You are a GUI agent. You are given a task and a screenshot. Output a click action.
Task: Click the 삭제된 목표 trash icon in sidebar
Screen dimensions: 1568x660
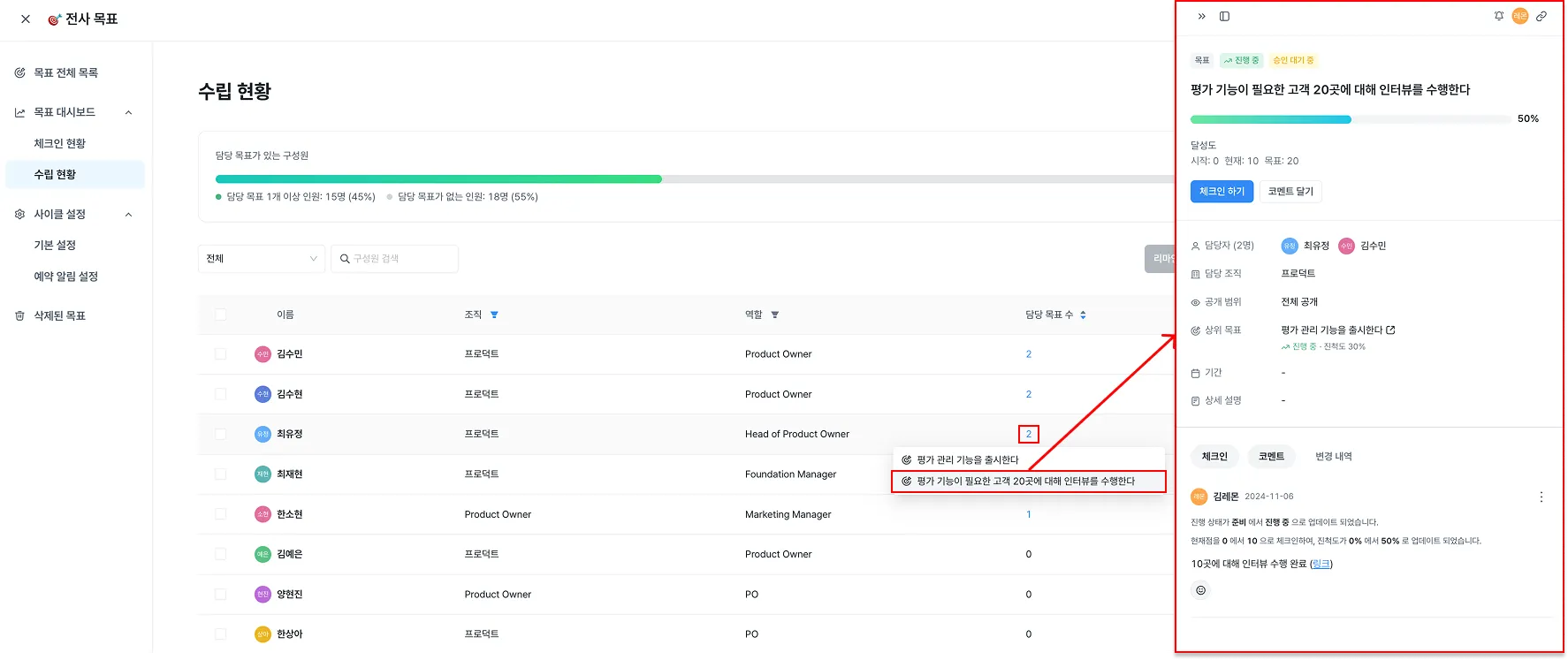[x=19, y=315]
